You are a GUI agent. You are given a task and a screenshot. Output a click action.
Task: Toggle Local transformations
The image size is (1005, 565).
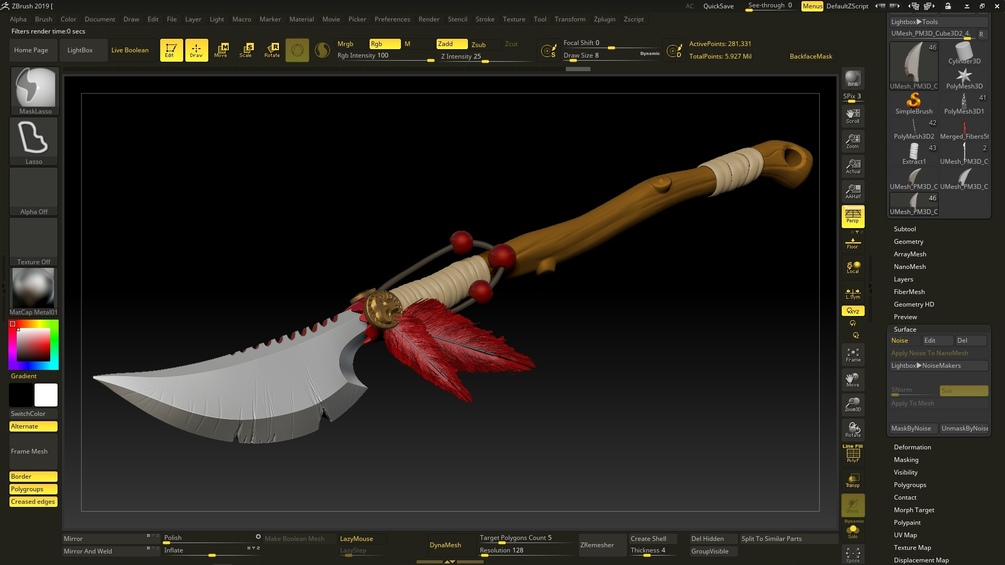pyautogui.click(x=852, y=267)
